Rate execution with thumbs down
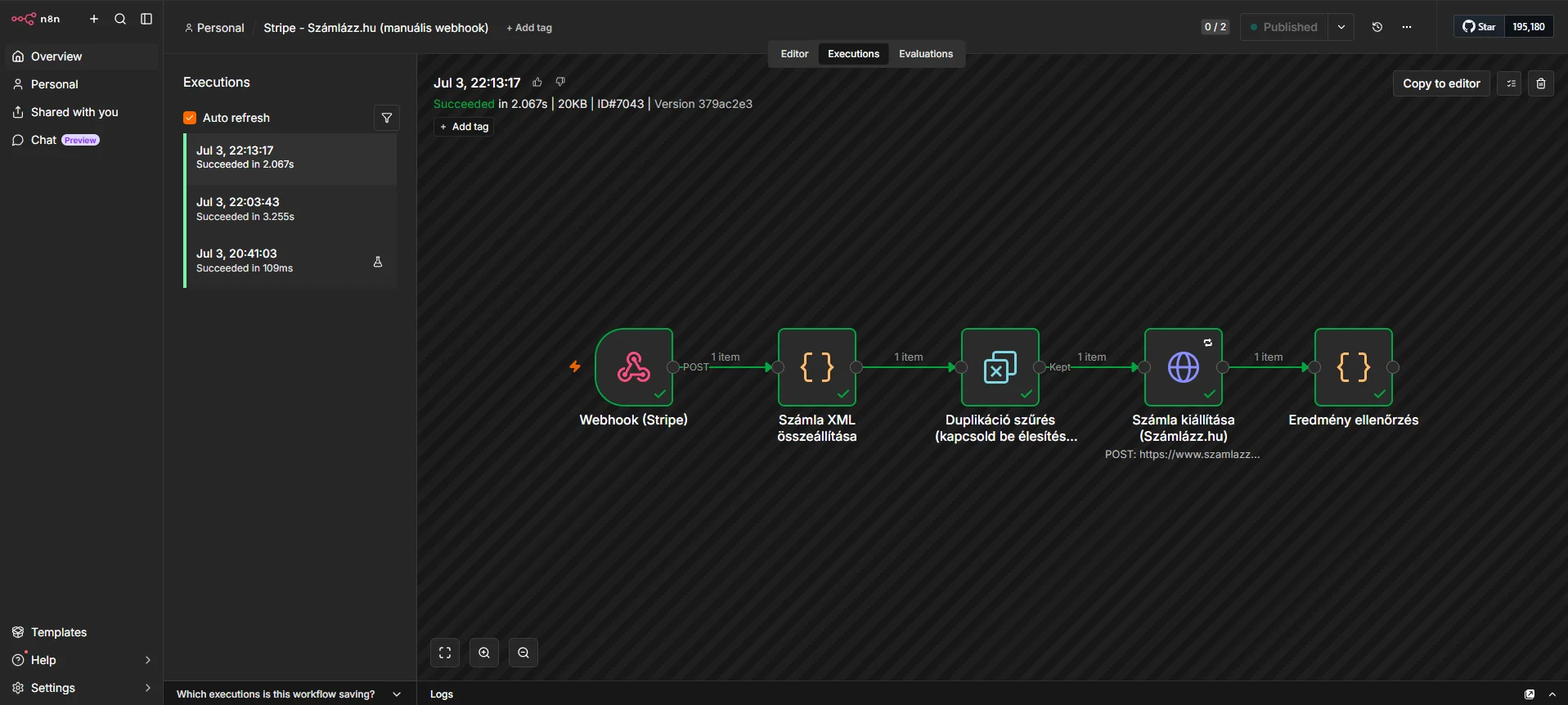 pos(560,82)
